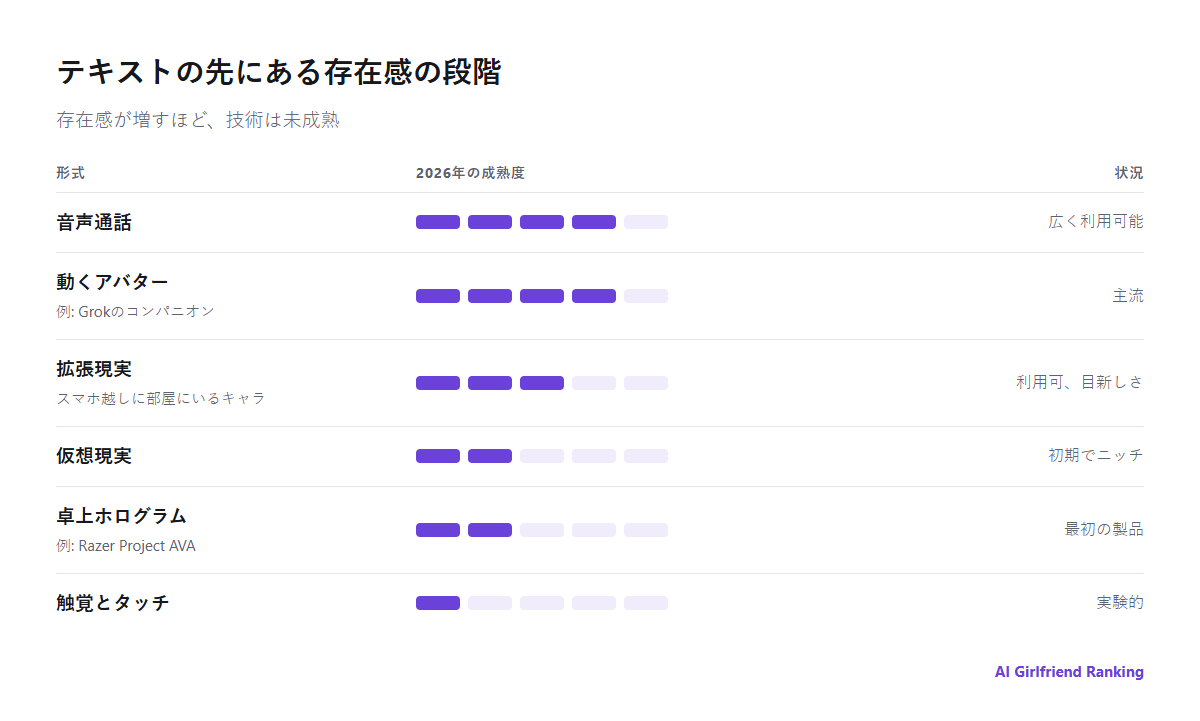Click the "AI Girlfriend Ranking" credit text

[x=1069, y=672]
